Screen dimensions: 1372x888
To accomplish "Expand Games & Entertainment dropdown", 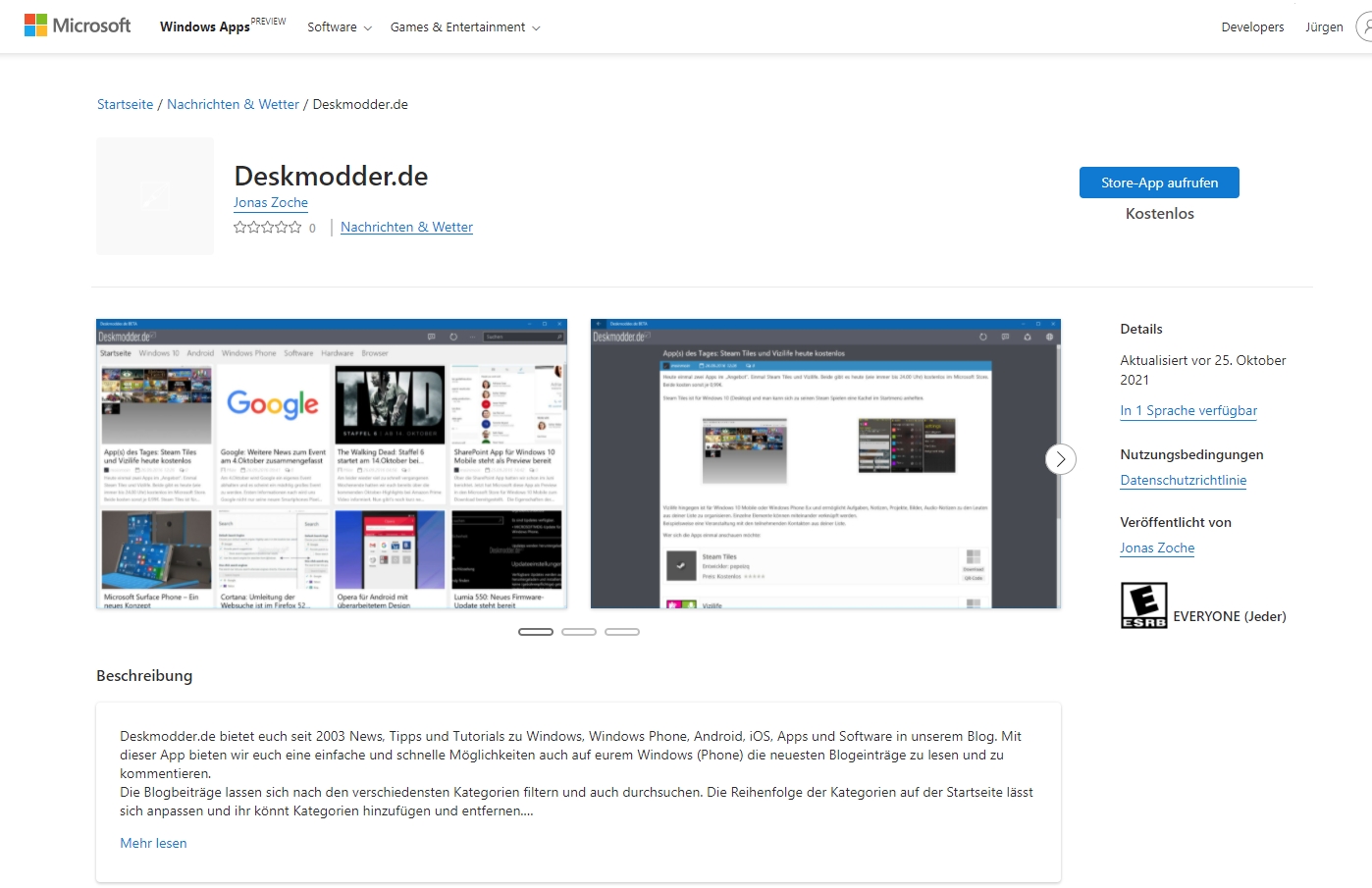I will [465, 27].
